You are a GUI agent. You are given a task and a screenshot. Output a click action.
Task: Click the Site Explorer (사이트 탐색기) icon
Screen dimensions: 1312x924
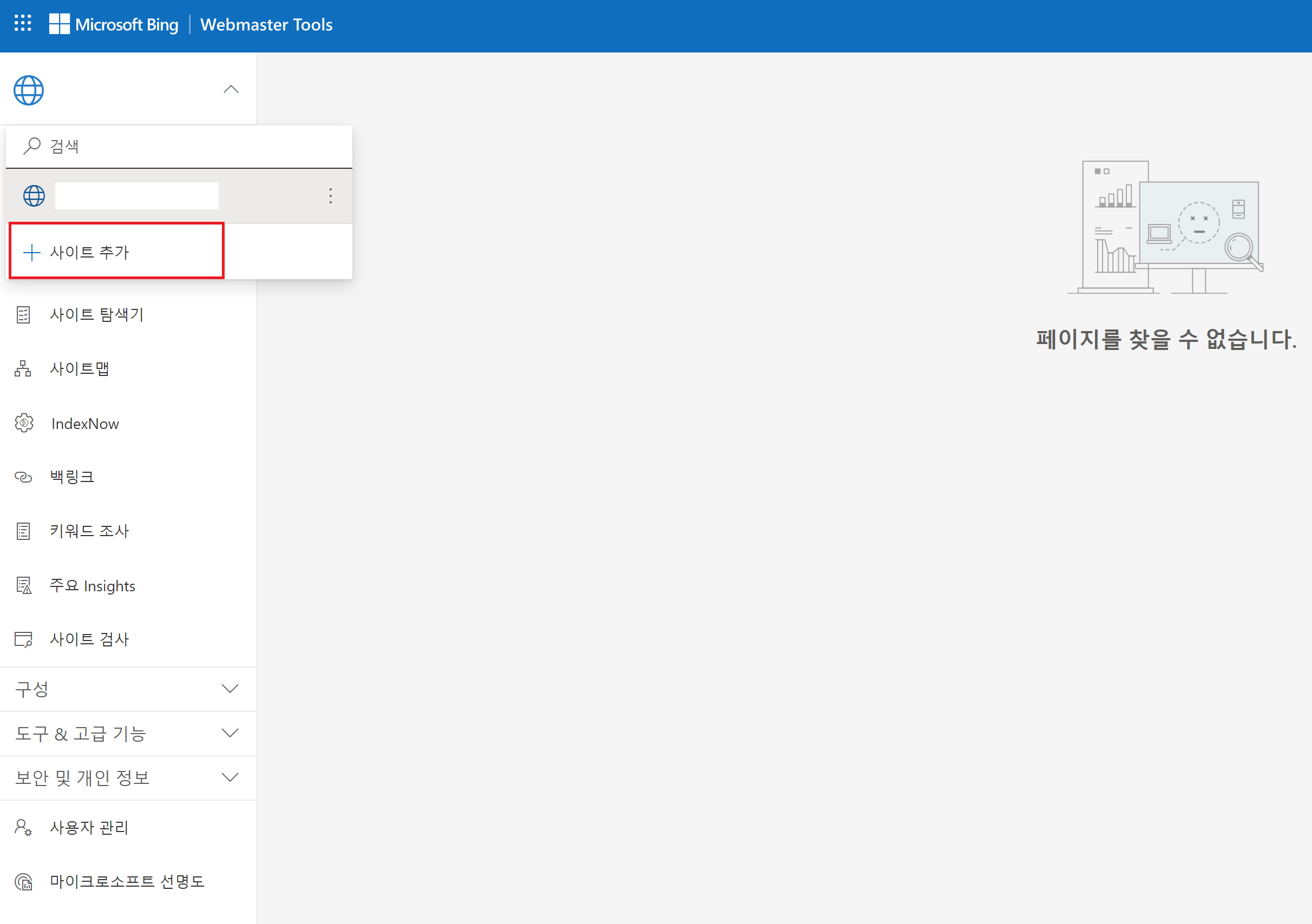[23, 315]
